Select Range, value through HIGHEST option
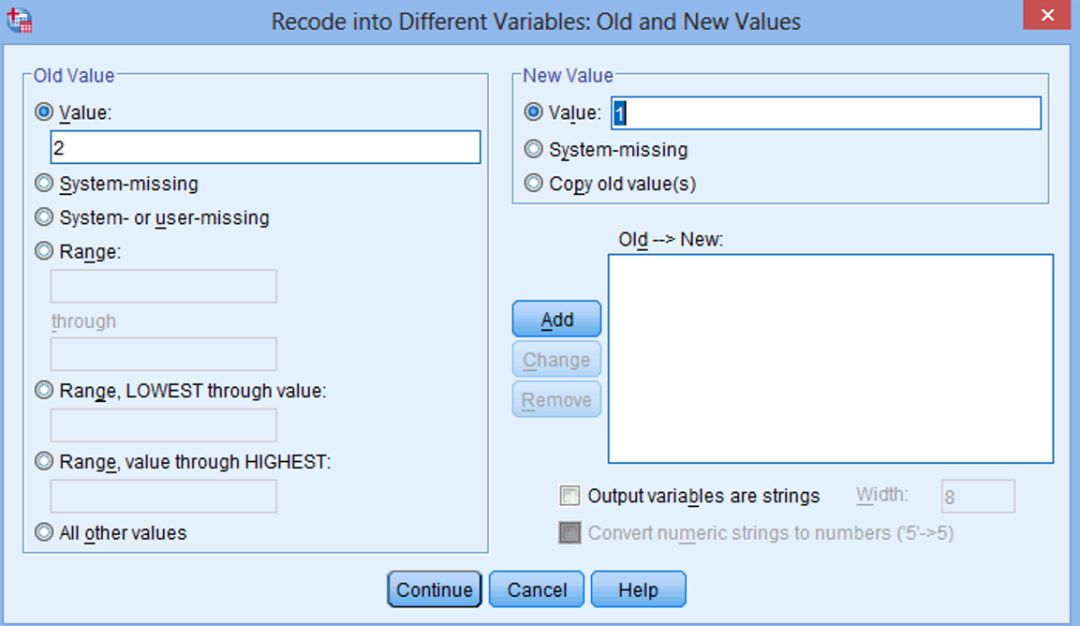 point(44,461)
